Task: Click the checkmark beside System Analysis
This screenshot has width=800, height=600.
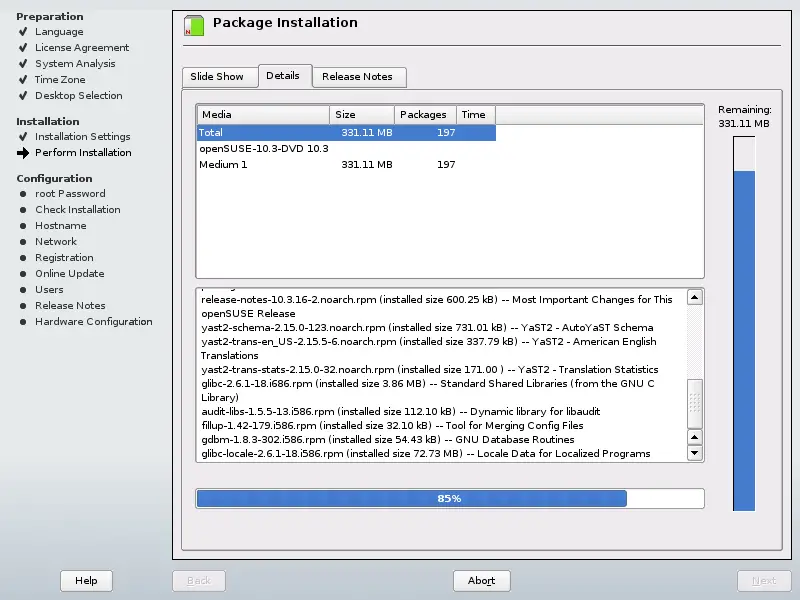Action: coord(23,64)
